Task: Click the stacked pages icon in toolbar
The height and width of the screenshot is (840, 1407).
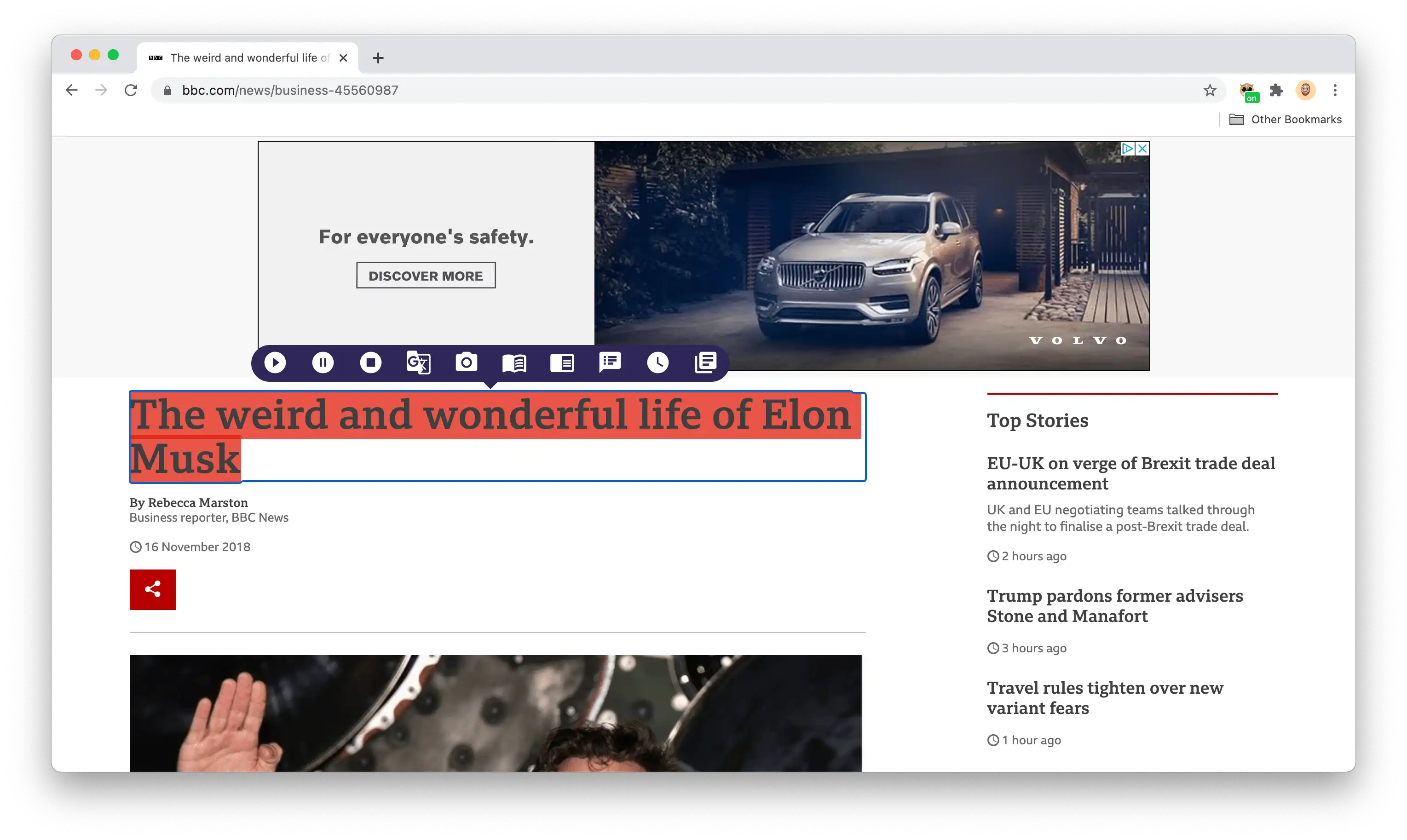Action: click(706, 362)
